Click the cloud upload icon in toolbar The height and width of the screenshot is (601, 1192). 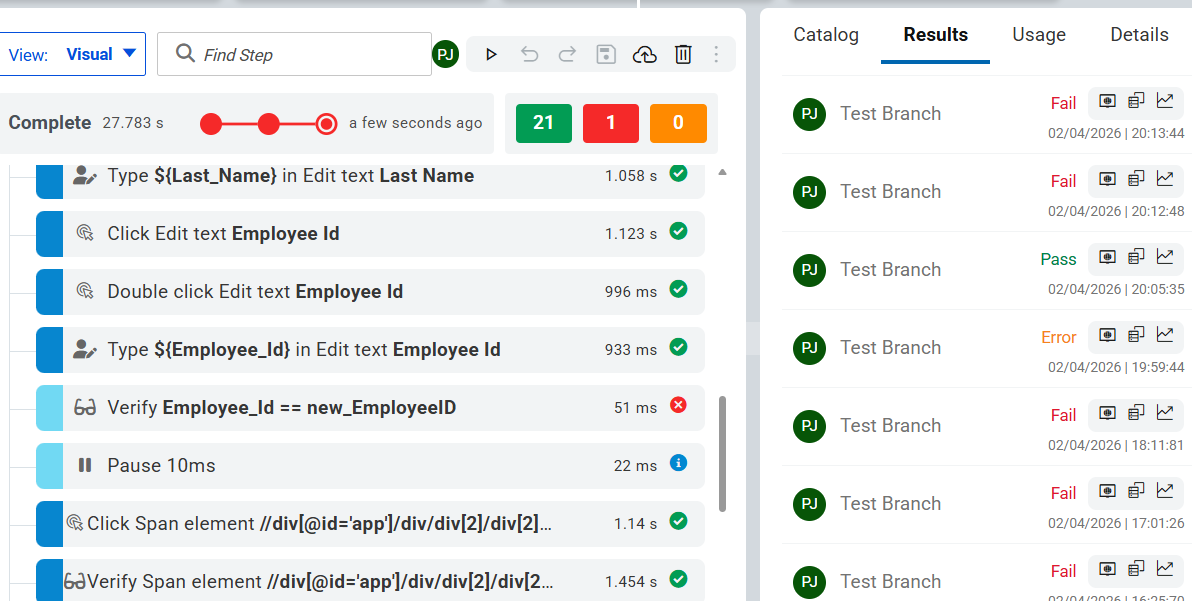click(x=645, y=54)
